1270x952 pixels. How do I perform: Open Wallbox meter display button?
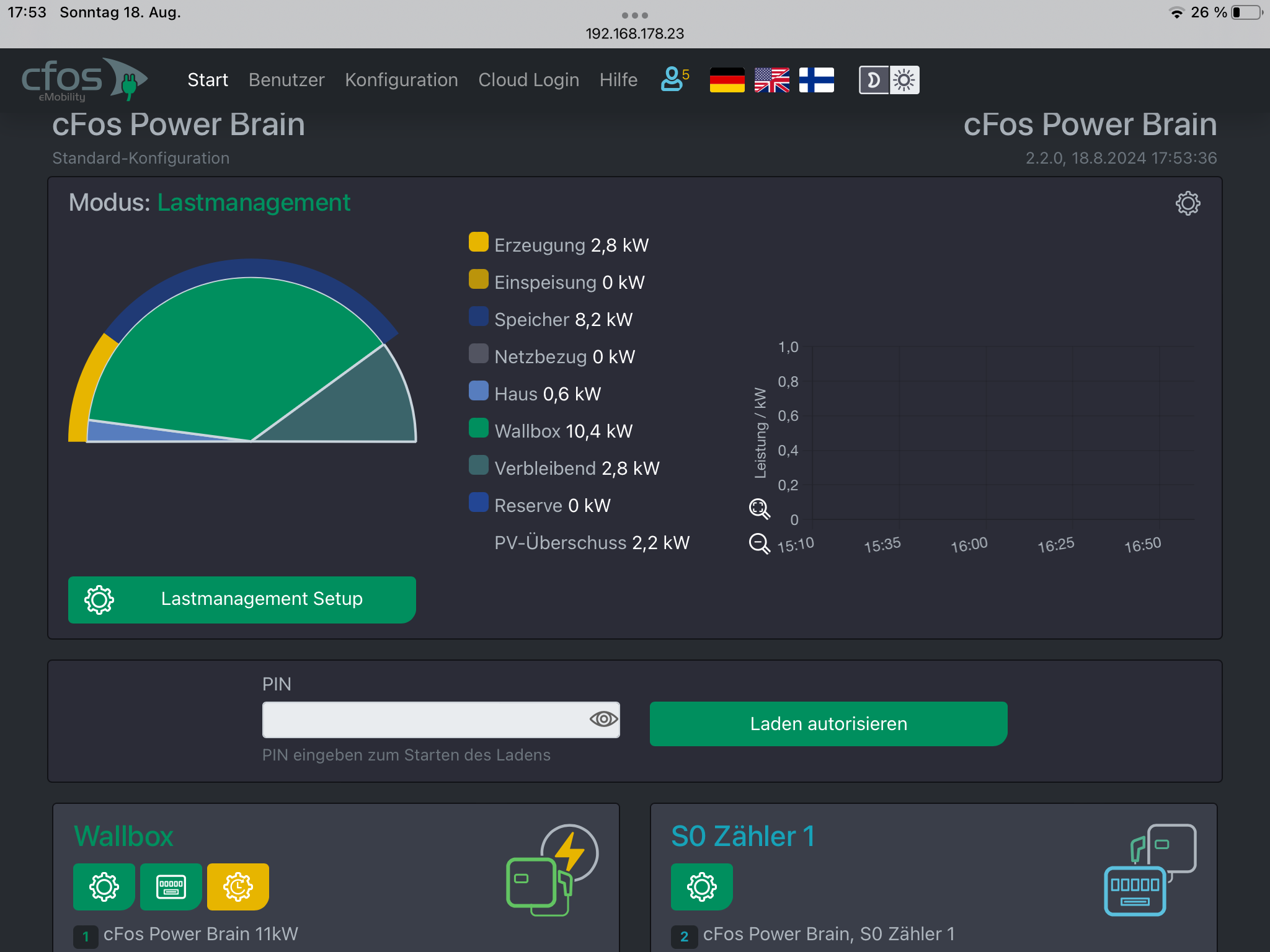pos(171,886)
